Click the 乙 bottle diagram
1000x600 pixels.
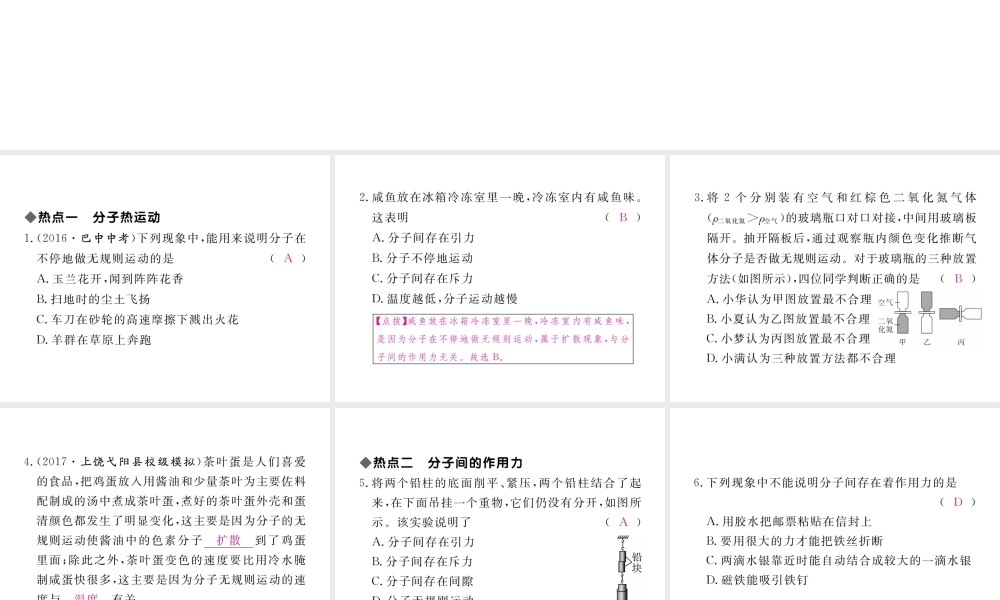point(927,314)
